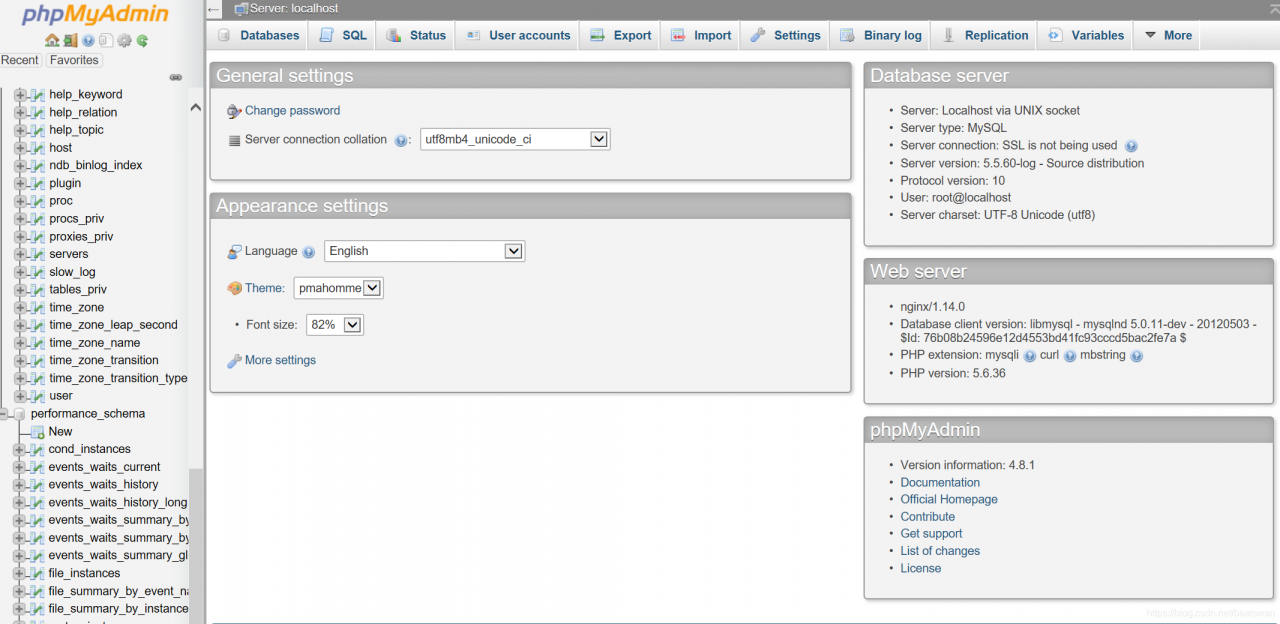Open the Theme pmahomme dropdown

pyautogui.click(x=339, y=288)
